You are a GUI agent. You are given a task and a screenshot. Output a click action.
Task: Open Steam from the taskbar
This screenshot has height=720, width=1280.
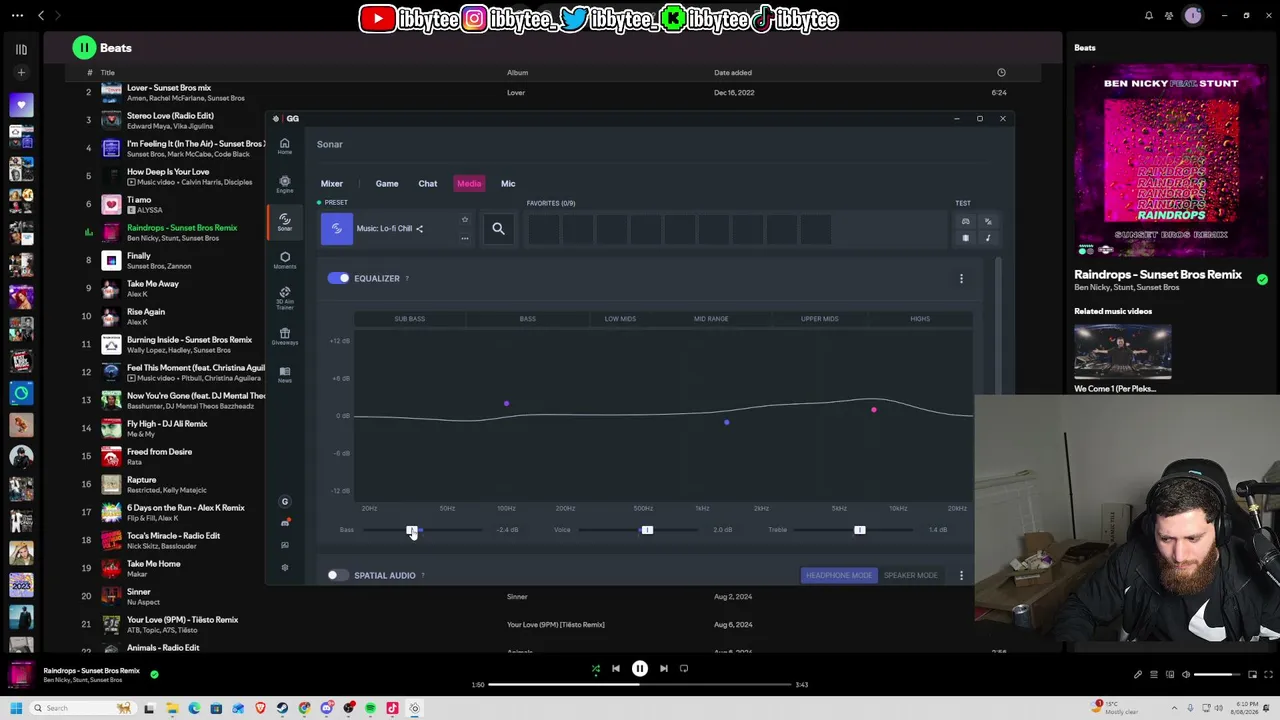[x=282, y=708]
